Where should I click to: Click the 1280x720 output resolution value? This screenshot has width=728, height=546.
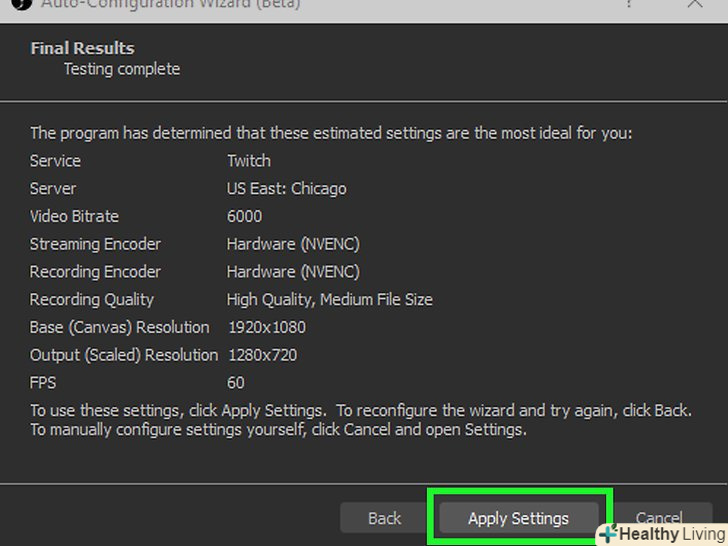click(261, 355)
